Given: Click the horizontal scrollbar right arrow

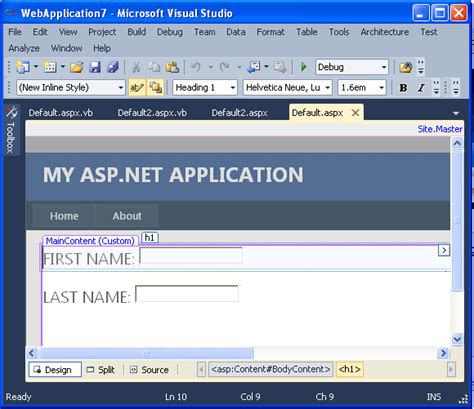Looking at the screenshot, I should coord(443,353).
